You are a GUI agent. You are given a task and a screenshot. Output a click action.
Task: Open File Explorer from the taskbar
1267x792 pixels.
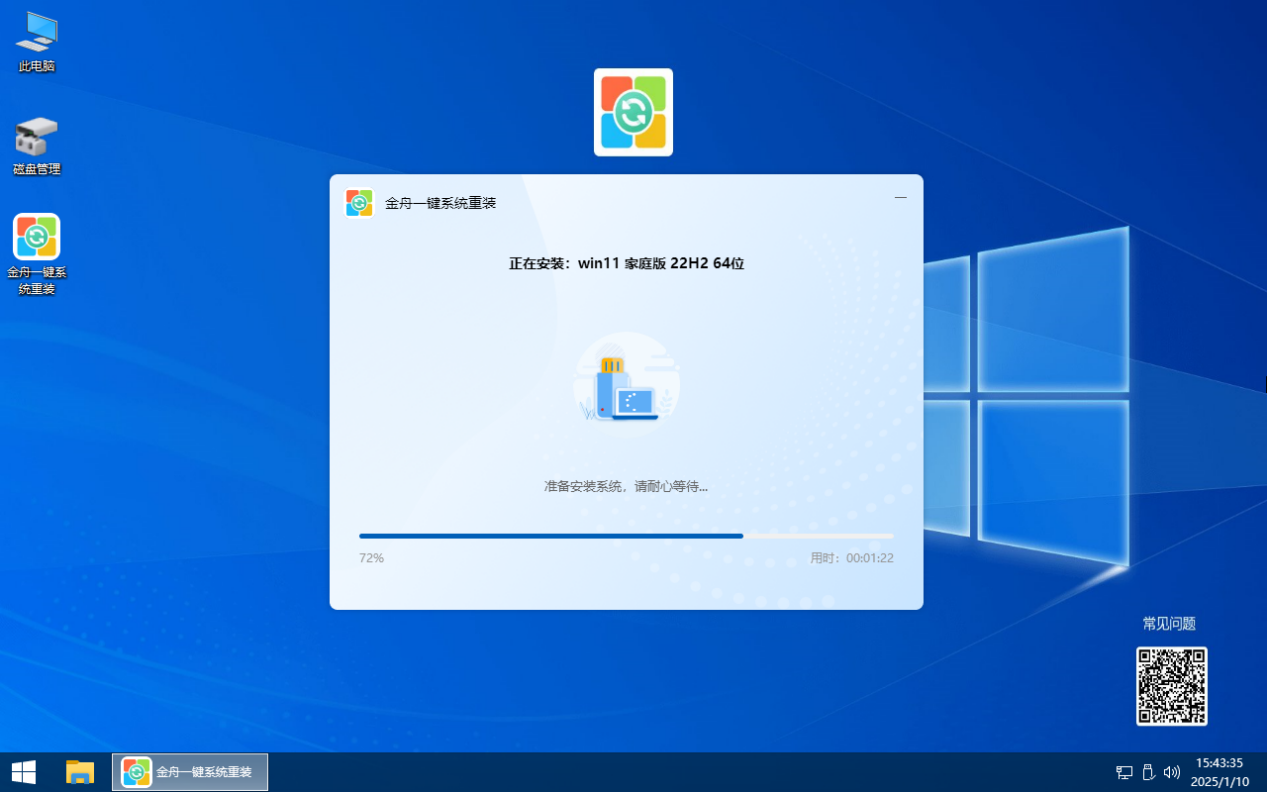click(80, 772)
